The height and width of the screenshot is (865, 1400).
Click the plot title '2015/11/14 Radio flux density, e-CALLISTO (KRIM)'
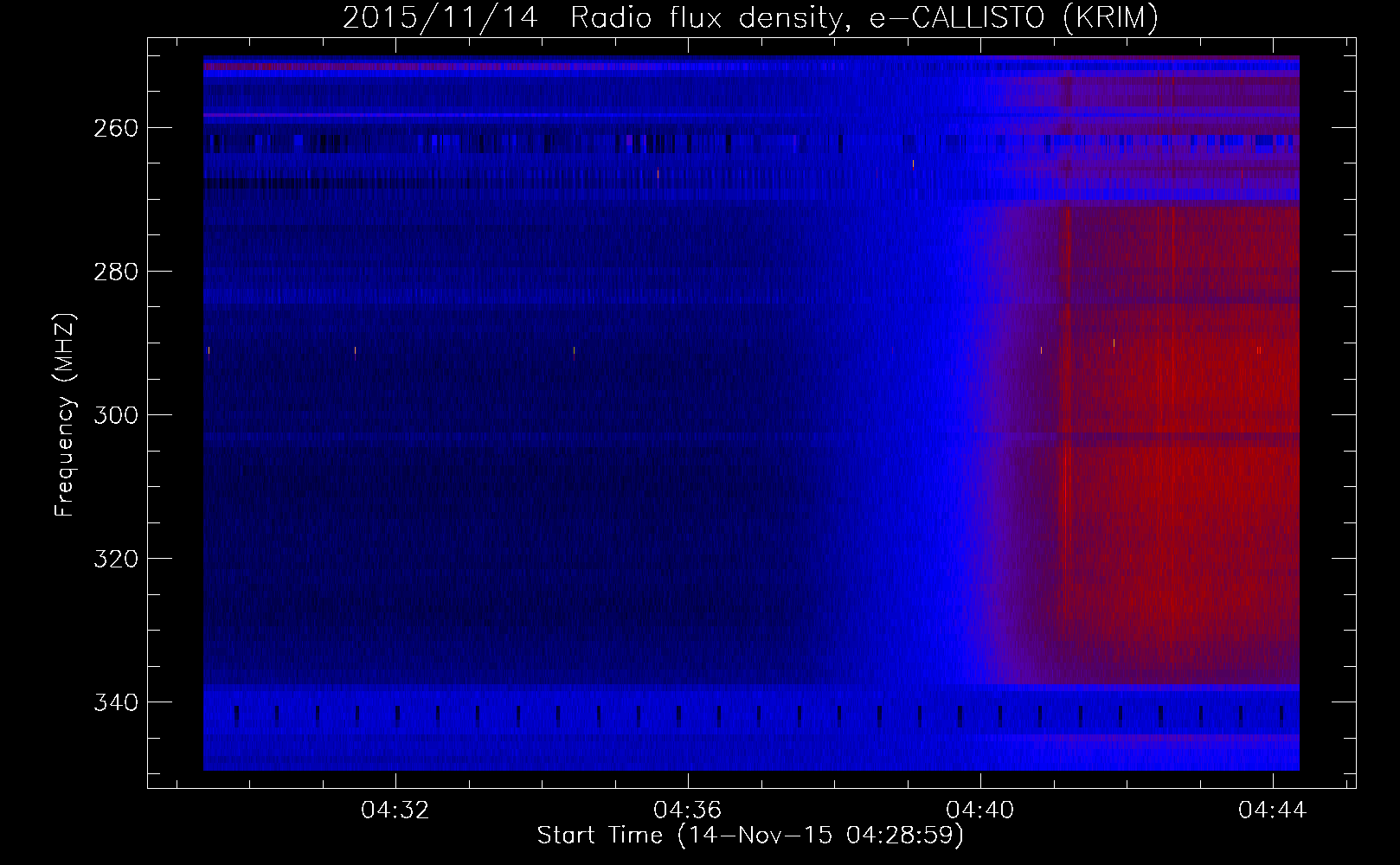coord(750,17)
